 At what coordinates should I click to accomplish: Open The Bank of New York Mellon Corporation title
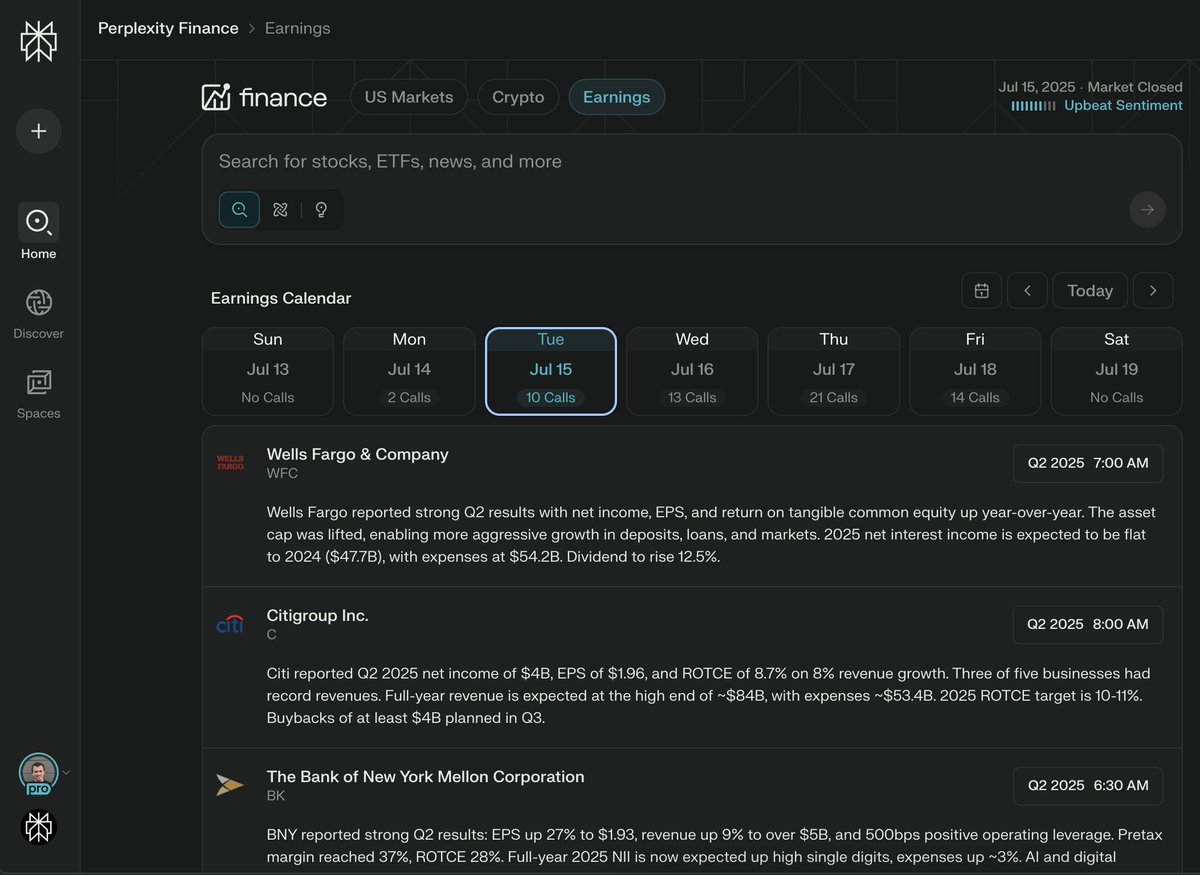pos(425,776)
